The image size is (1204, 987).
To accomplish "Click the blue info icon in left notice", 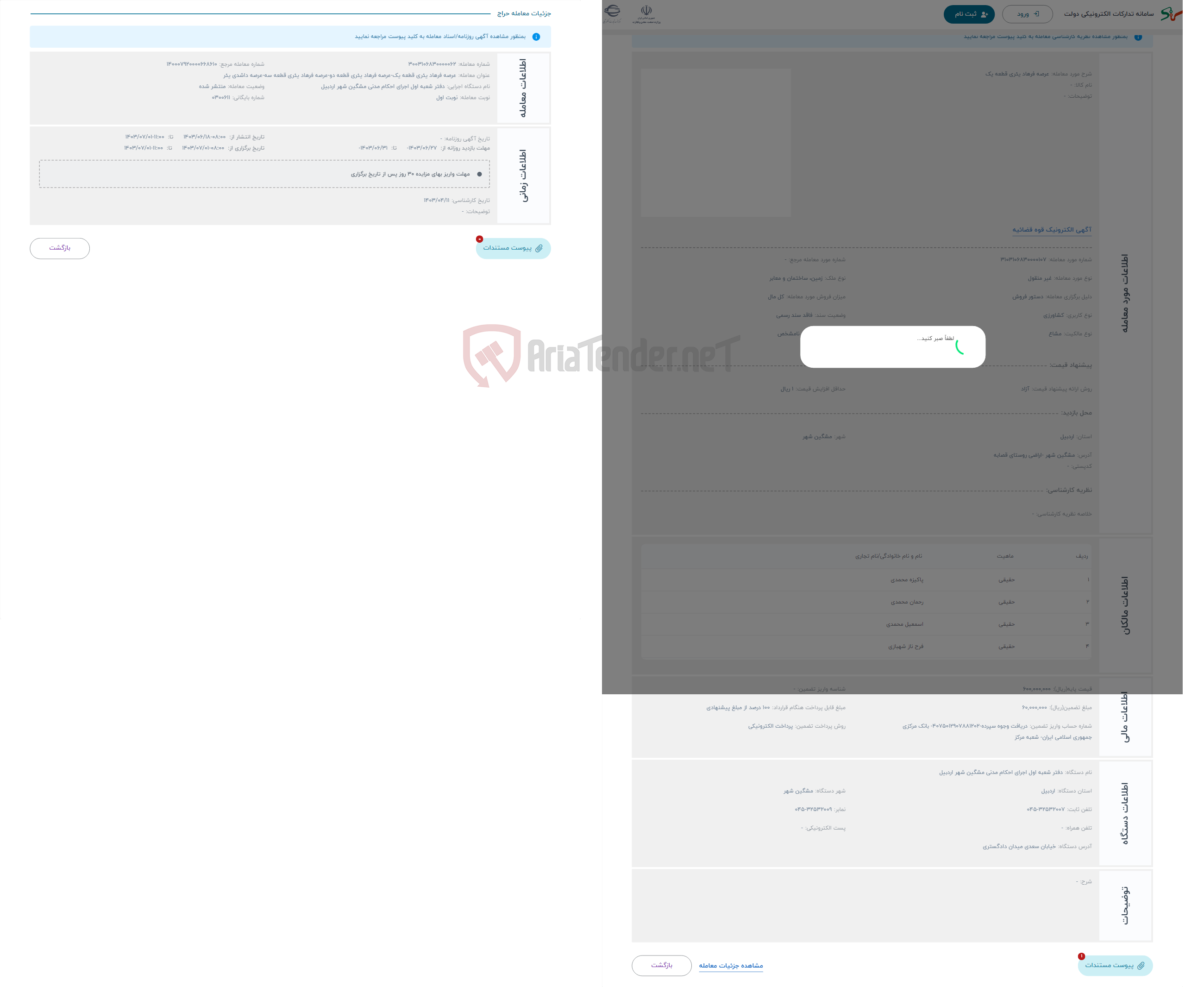I will [x=536, y=37].
